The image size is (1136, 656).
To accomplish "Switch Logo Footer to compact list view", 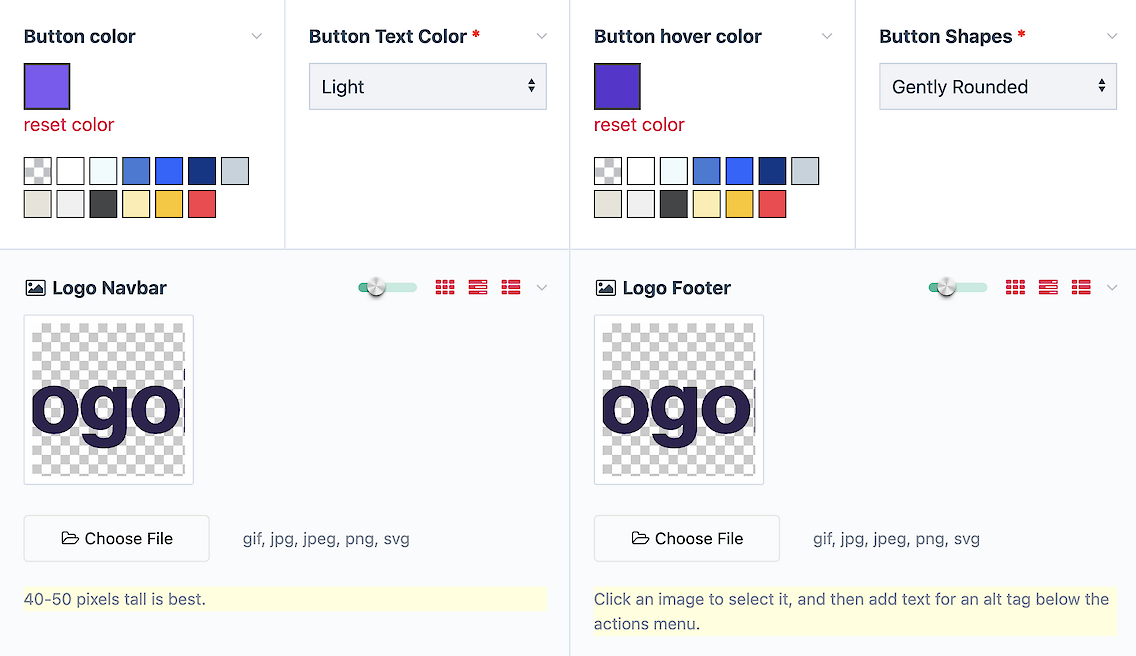I will coord(1048,288).
